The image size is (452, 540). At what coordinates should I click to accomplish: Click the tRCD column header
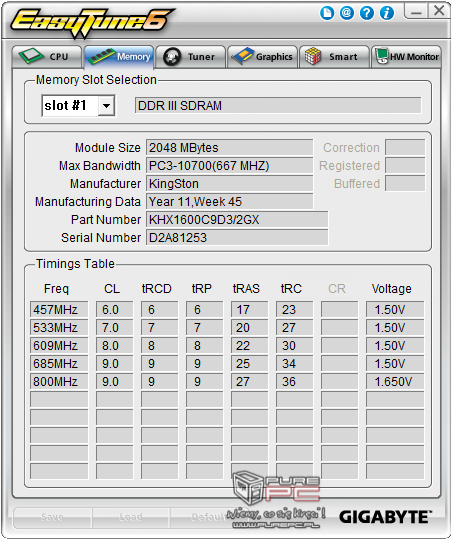[156, 289]
